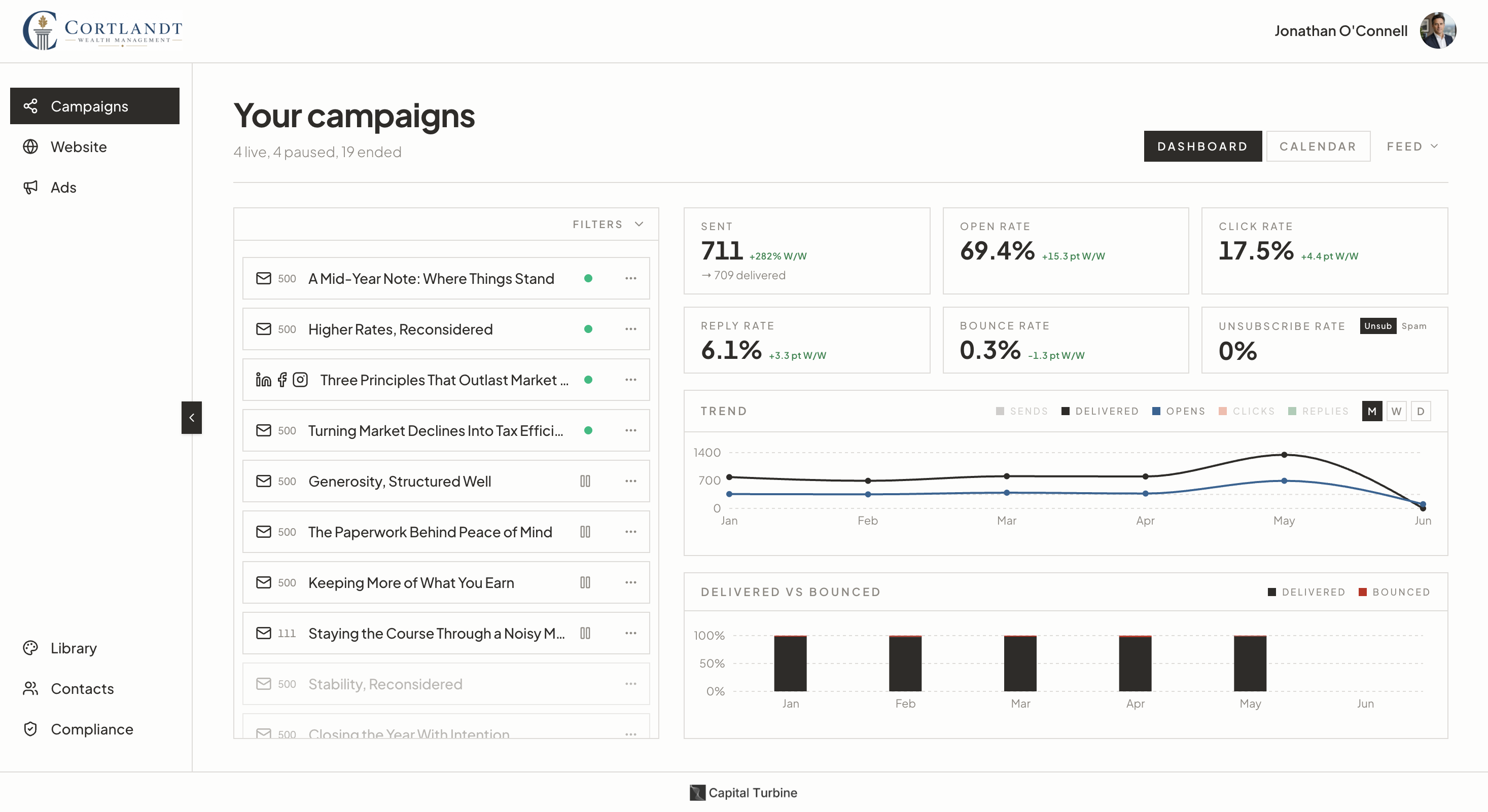Viewport: 1488px width, 812px height.
Task: Open the campaign Turning Market Declines Into Tax Effici...
Action: 446,430
